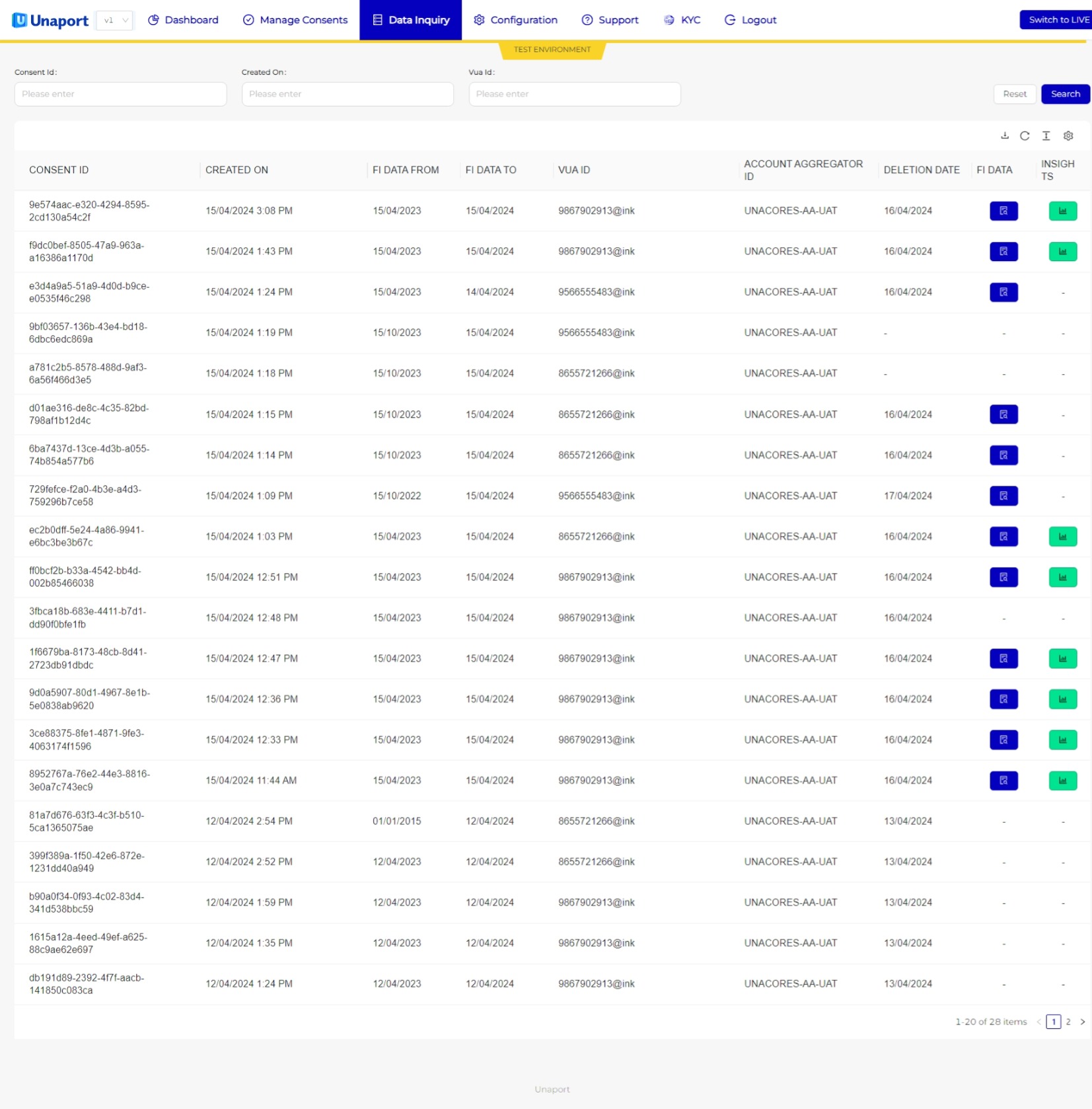
Task: Open FI Data for consent ff0bcf2b
Action: pos(1003,577)
